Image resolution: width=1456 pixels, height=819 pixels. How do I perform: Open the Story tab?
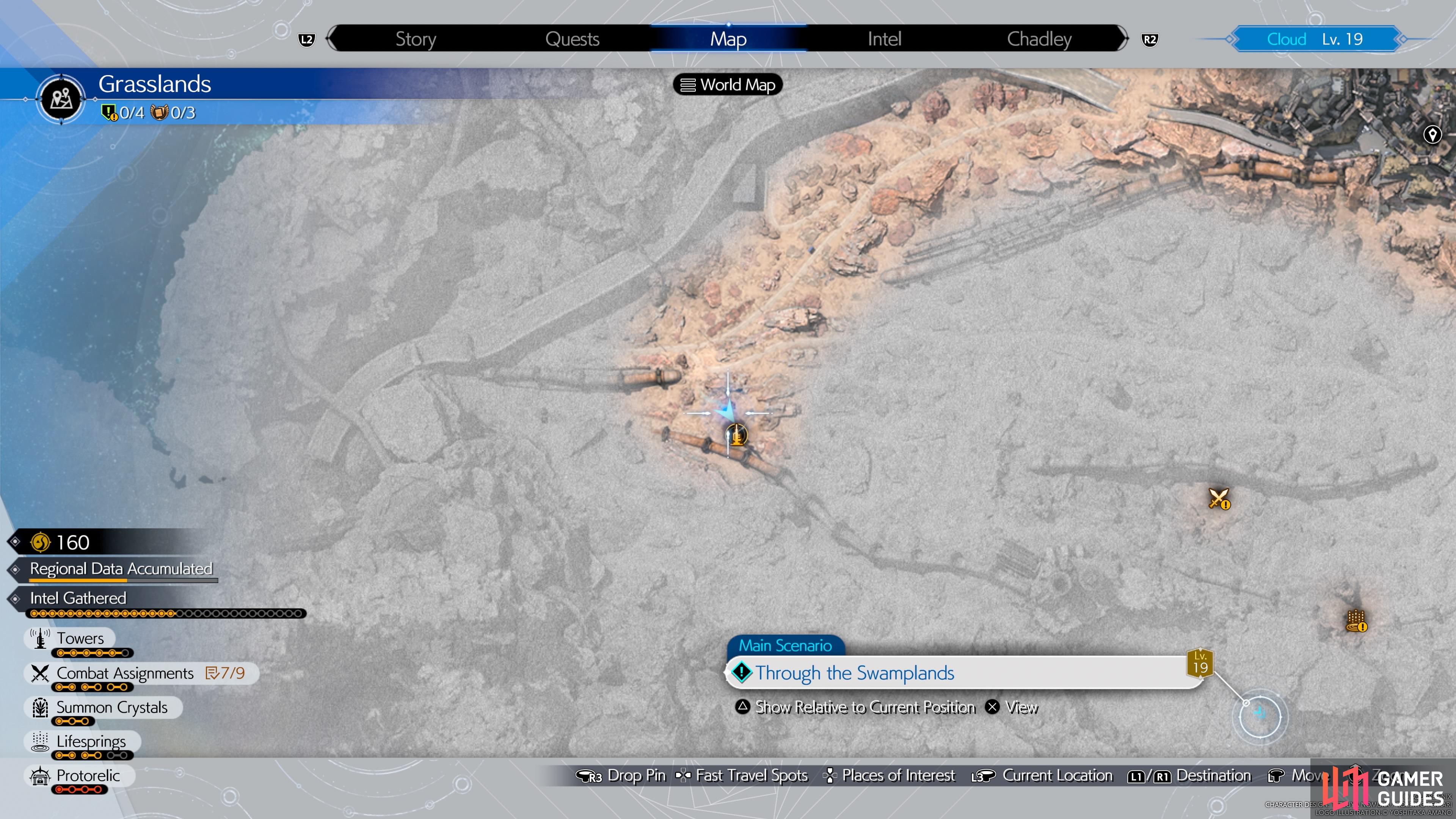point(416,39)
